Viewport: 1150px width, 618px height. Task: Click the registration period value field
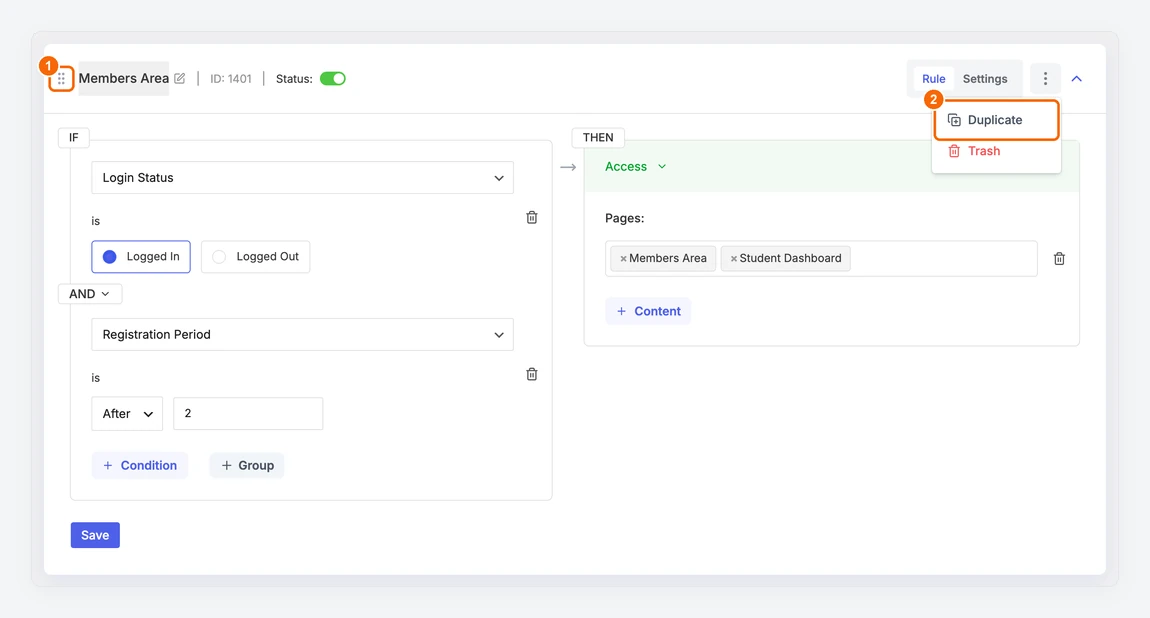click(x=248, y=413)
